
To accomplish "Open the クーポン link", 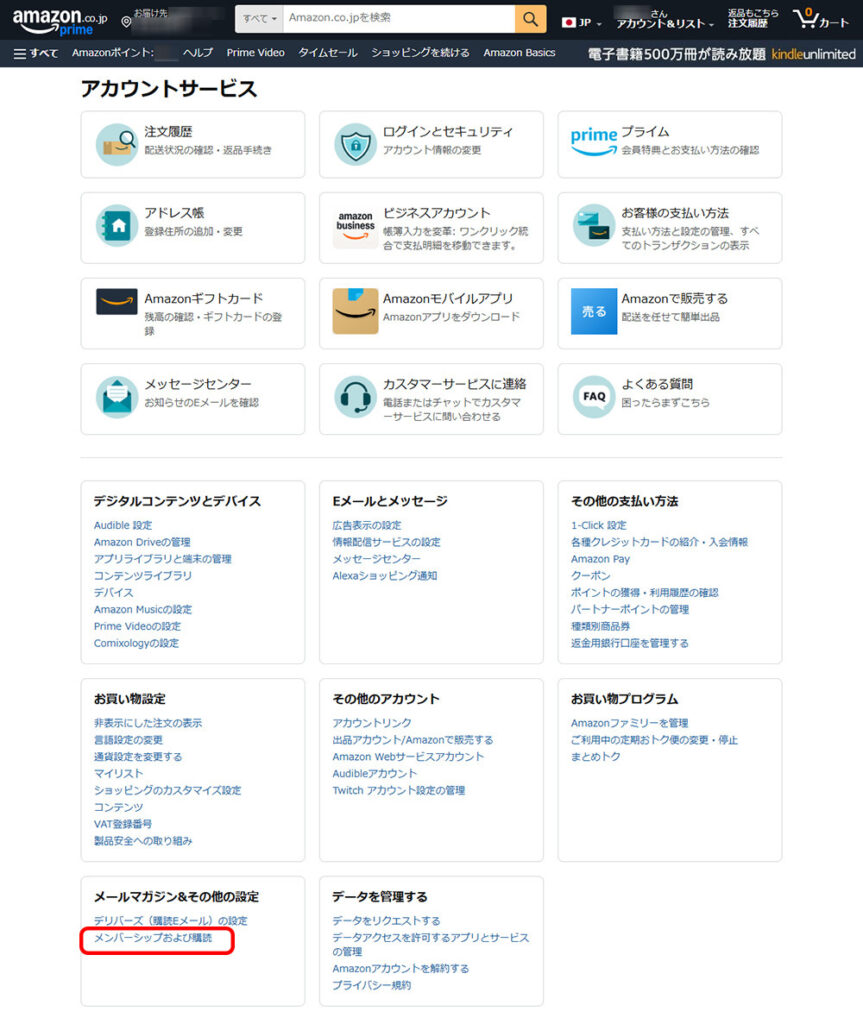I will point(591,576).
